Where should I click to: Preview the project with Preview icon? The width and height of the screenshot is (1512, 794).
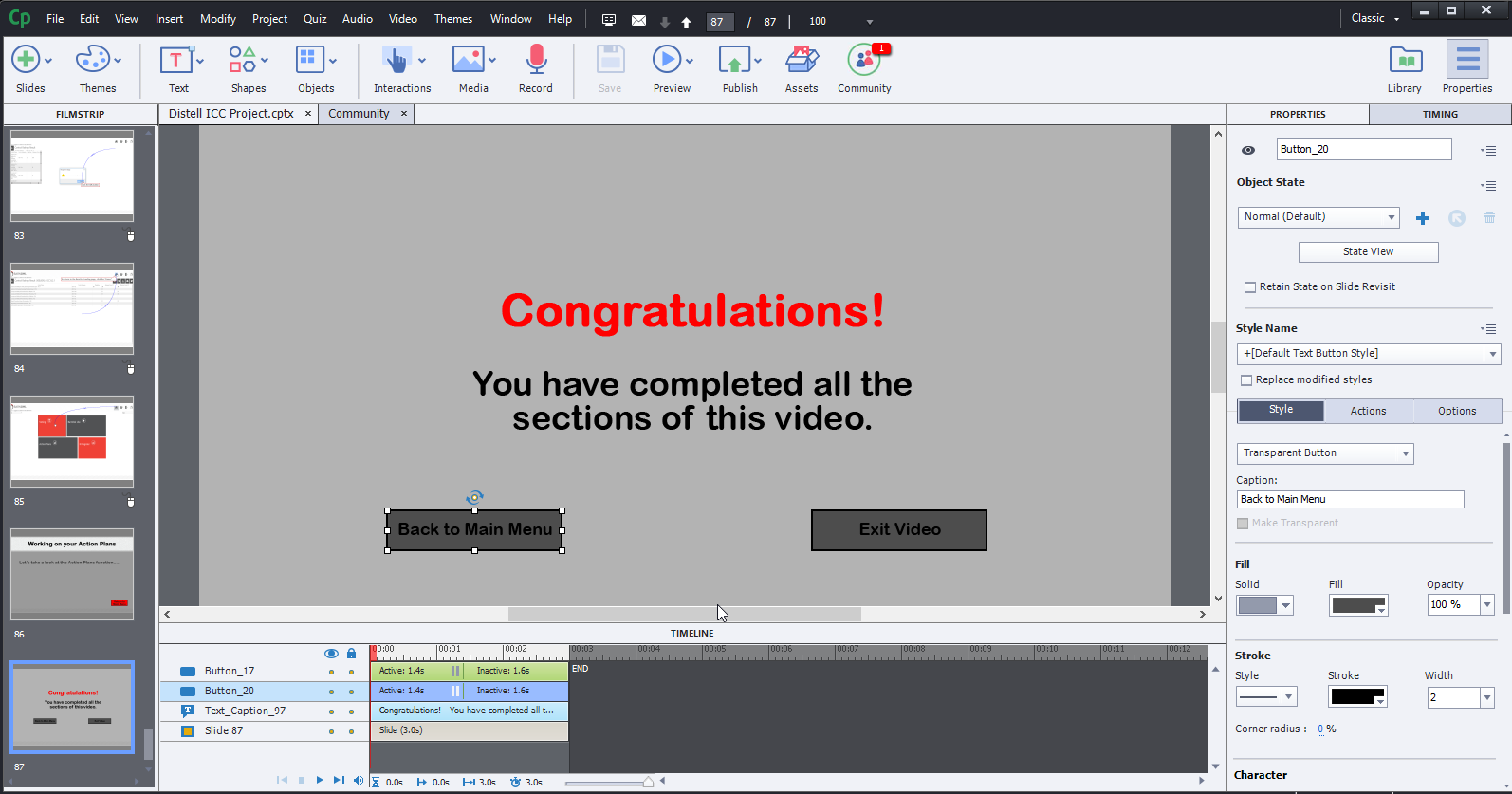tap(667, 60)
